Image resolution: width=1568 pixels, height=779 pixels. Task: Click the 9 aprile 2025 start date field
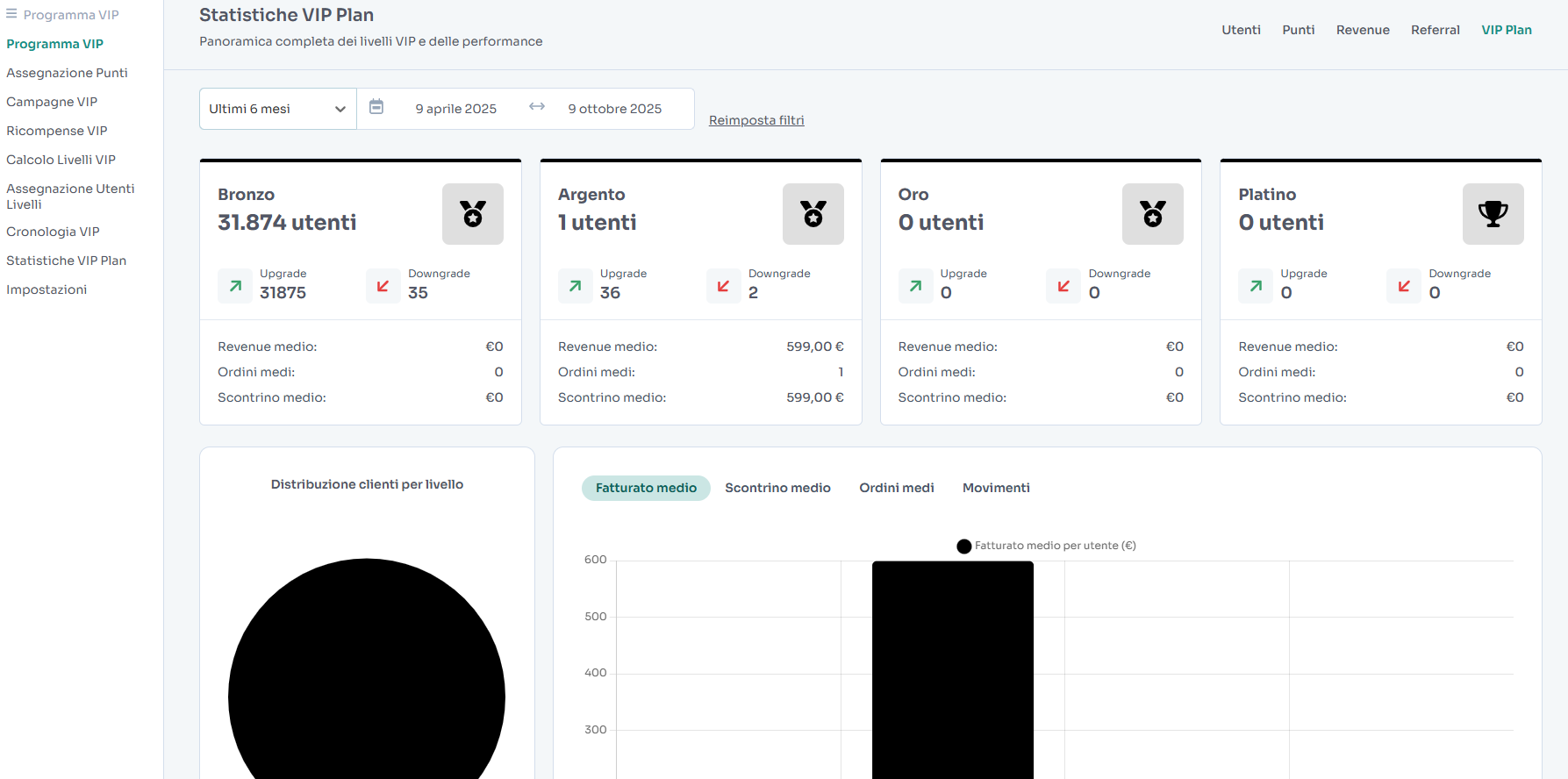coord(456,109)
